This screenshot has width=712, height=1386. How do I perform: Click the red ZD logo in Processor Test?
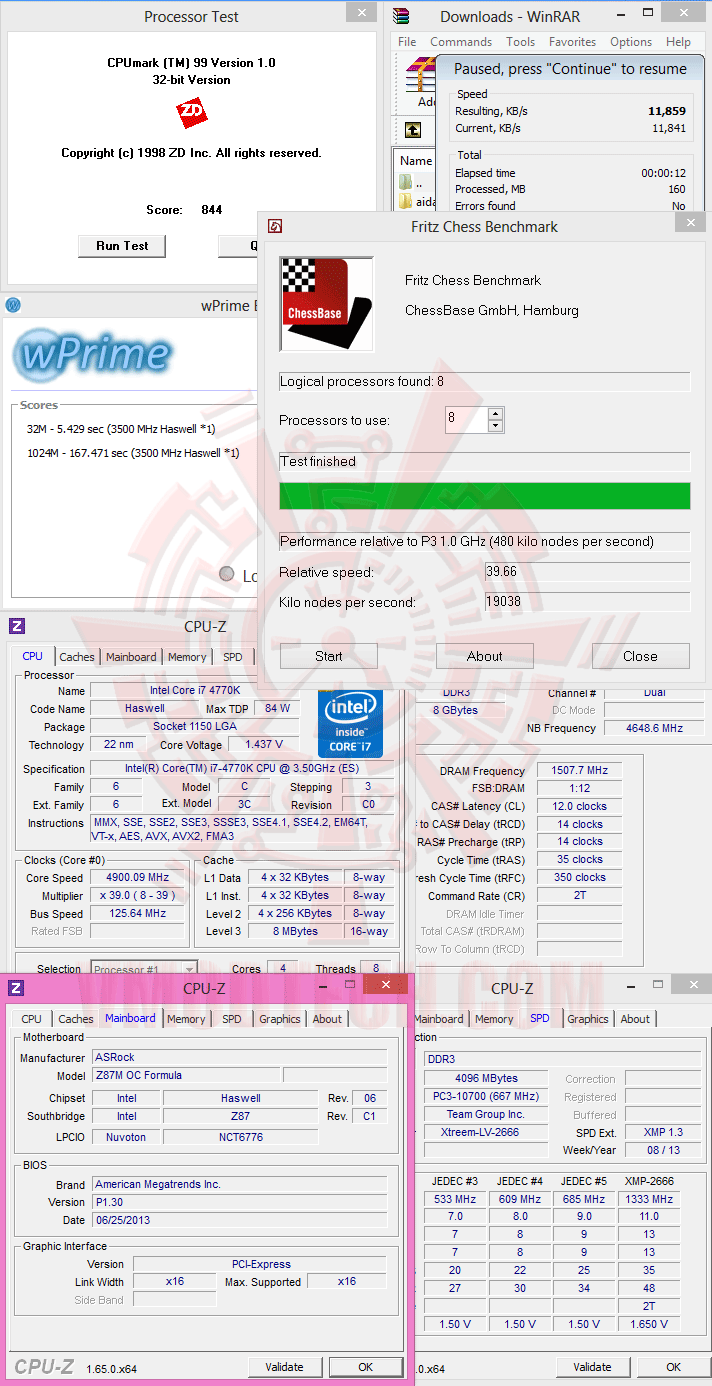coord(191,113)
